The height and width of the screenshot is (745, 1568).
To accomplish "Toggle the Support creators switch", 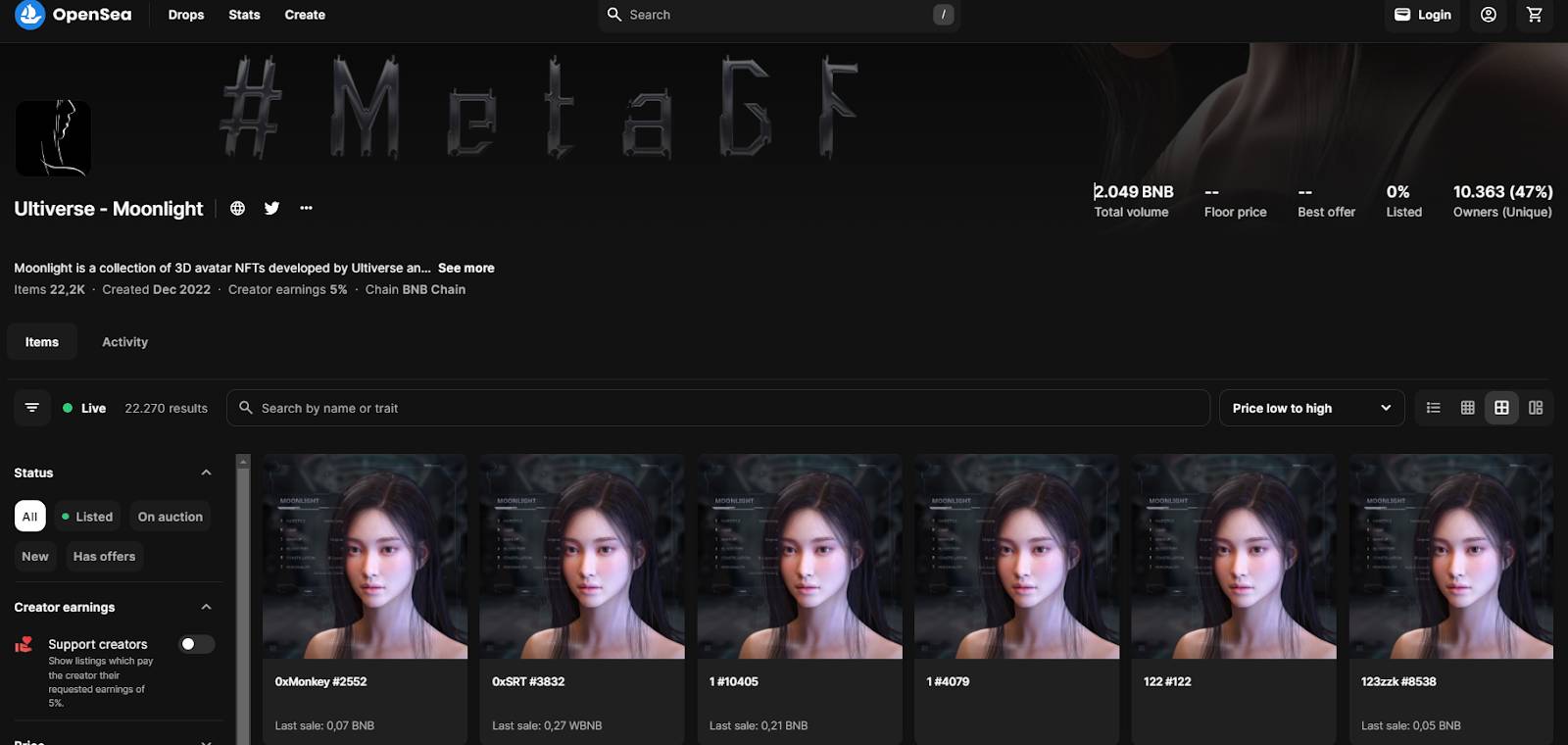I will [x=196, y=644].
